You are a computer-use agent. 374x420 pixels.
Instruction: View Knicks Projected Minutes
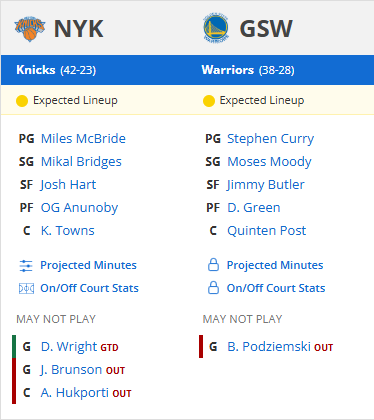tap(88, 265)
